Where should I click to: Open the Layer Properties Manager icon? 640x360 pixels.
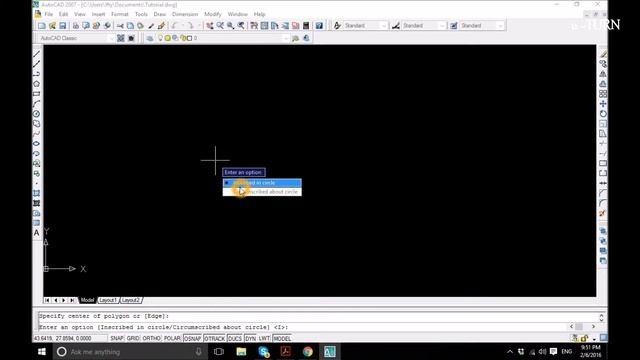pos(150,38)
